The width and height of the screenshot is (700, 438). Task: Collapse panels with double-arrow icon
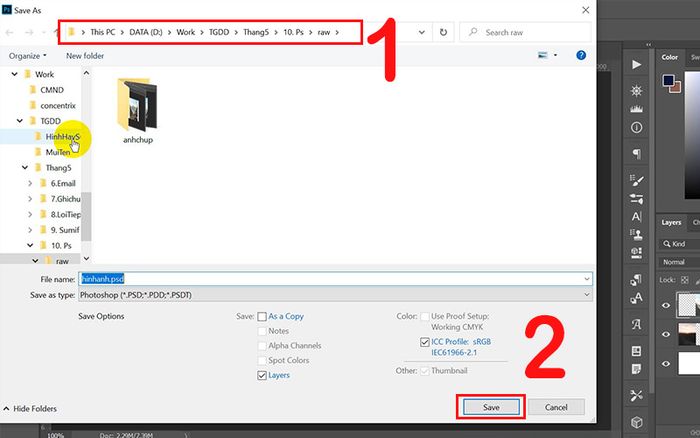tap(648, 45)
